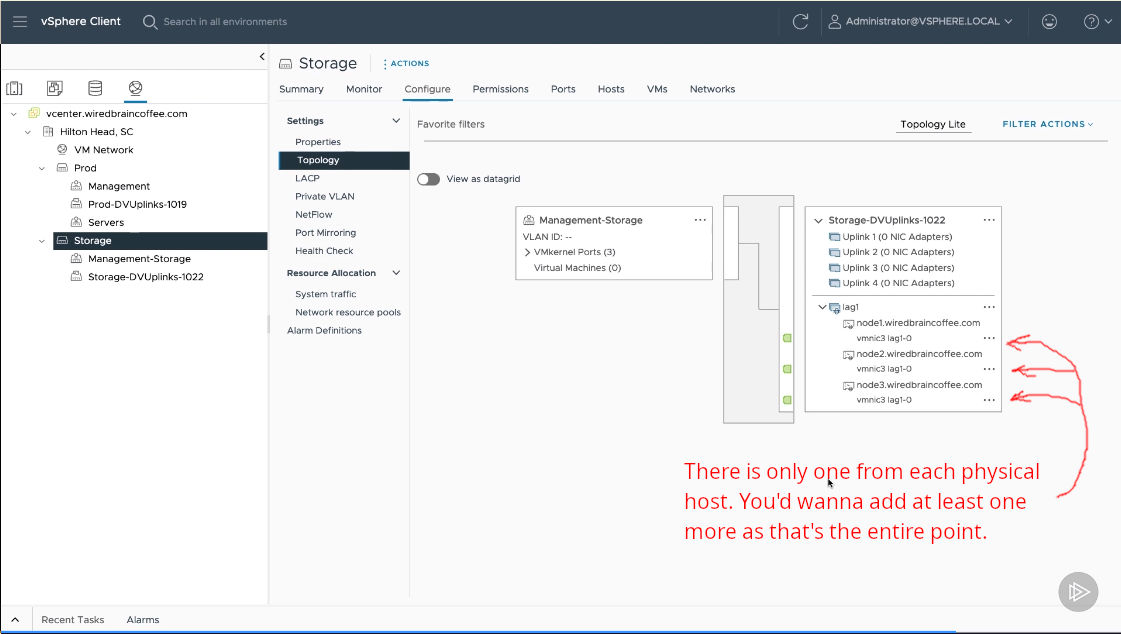Collapse the lag1 uplink group
The height and width of the screenshot is (634, 1121).
point(822,307)
